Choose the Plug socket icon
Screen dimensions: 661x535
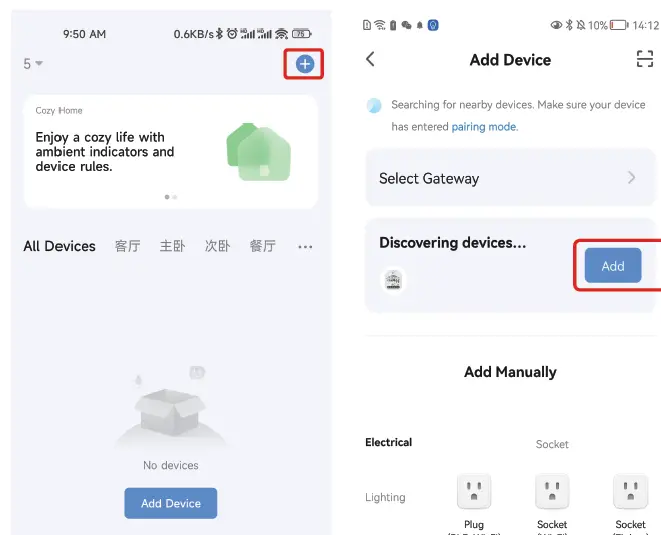(474, 491)
